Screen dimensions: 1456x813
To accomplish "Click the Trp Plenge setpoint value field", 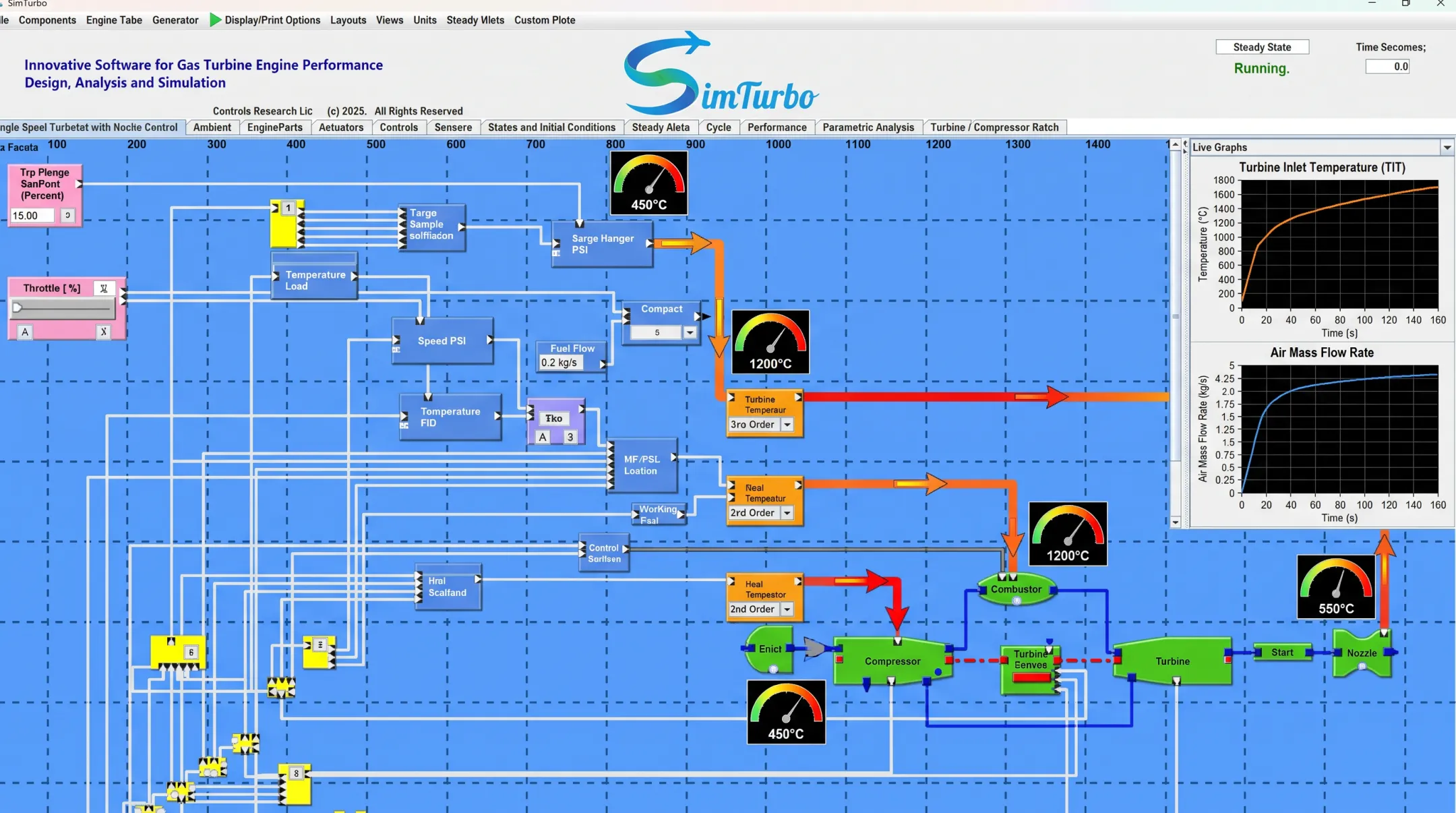I will pos(32,216).
